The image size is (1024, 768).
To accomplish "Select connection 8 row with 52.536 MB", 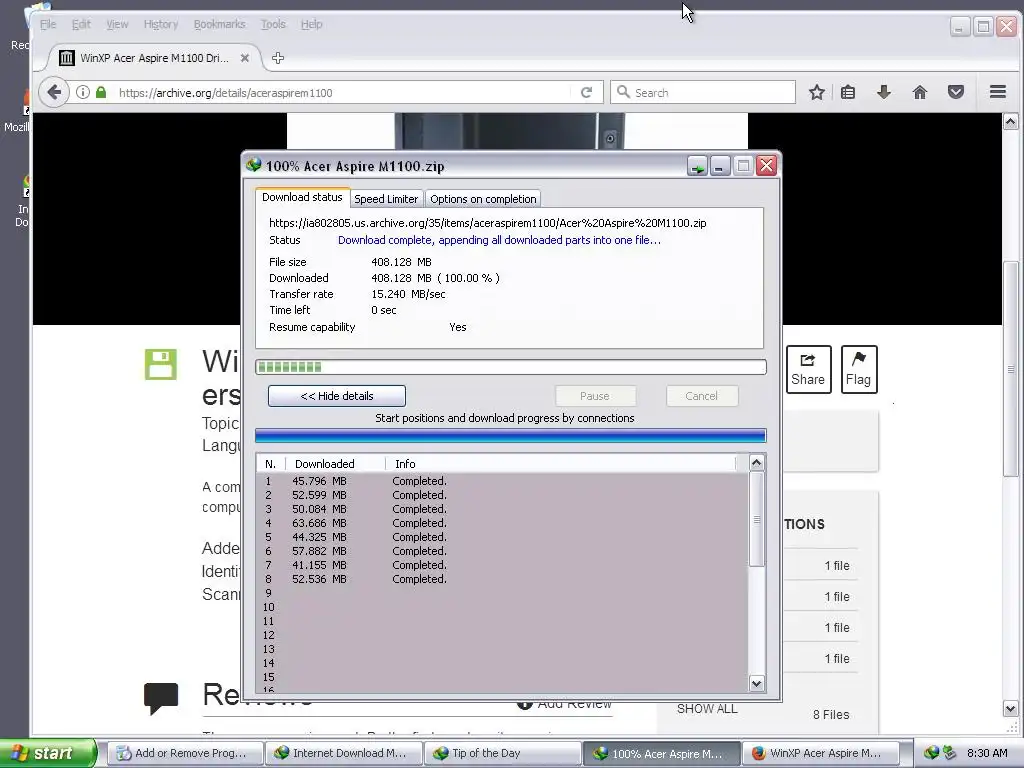I will 502,579.
